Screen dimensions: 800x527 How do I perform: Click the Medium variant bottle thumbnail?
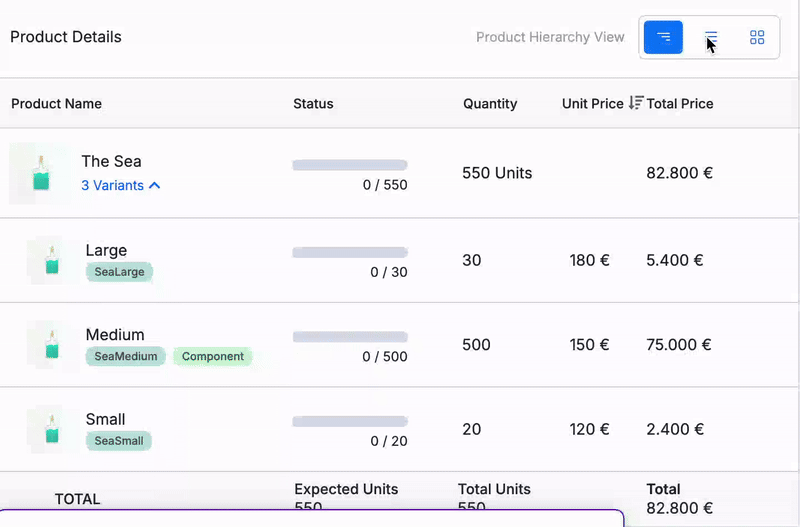tap(52, 345)
